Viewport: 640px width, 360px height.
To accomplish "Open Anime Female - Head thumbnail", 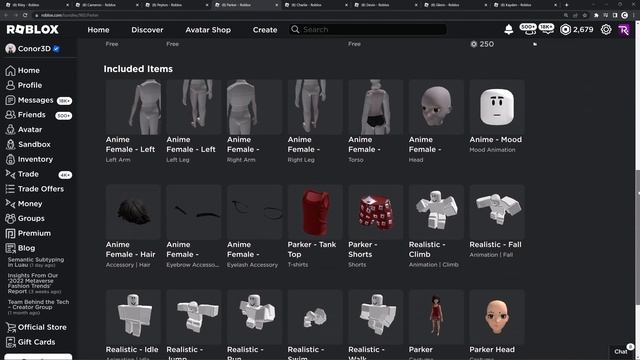I will [x=436, y=107].
